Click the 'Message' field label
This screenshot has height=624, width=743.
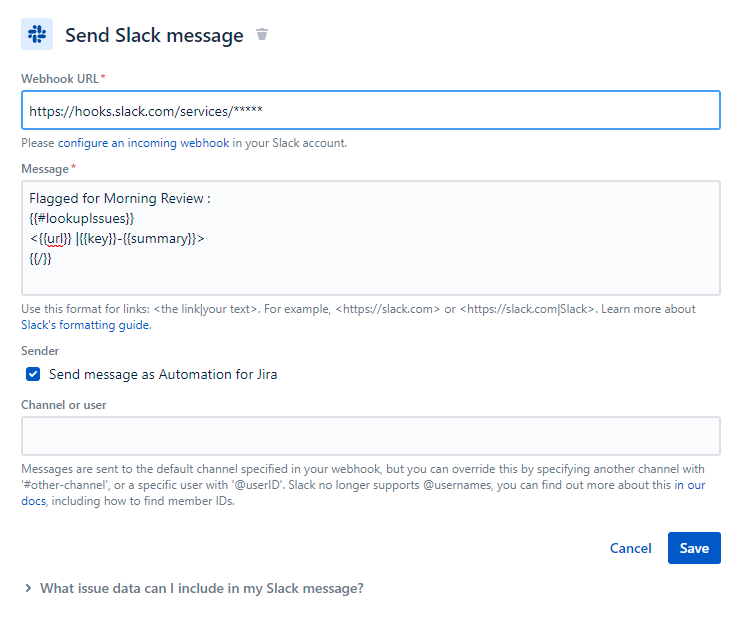[x=45, y=169]
